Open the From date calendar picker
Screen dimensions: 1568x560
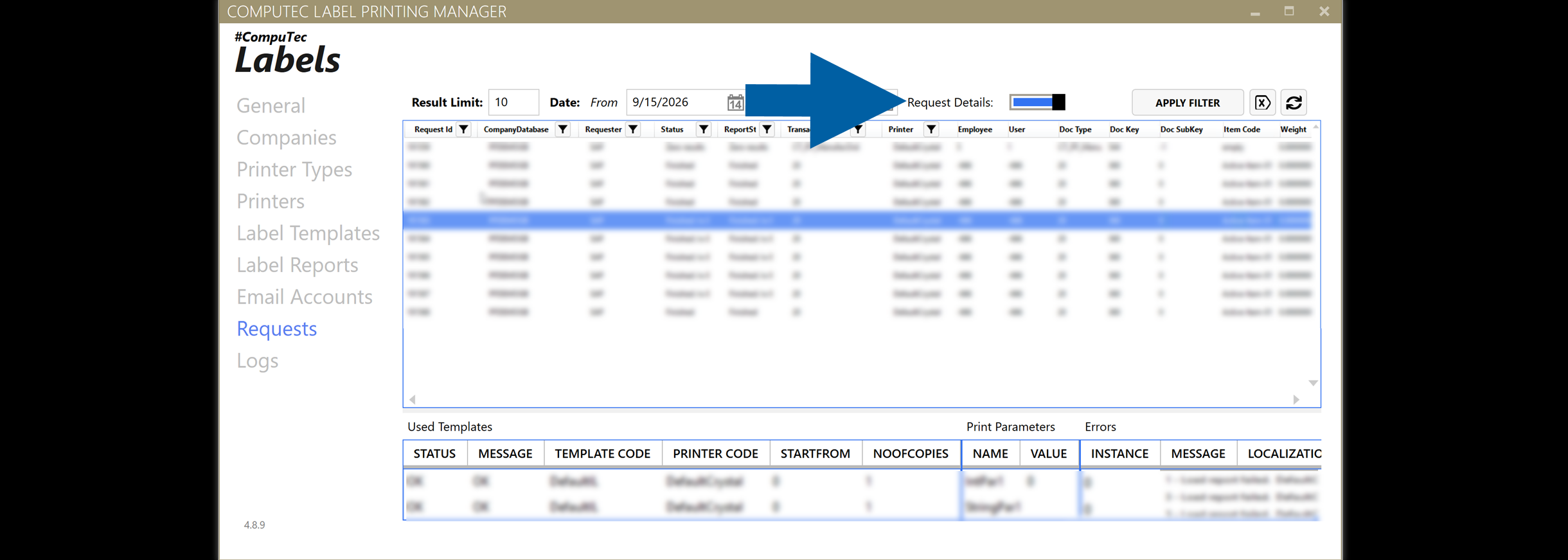click(735, 102)
